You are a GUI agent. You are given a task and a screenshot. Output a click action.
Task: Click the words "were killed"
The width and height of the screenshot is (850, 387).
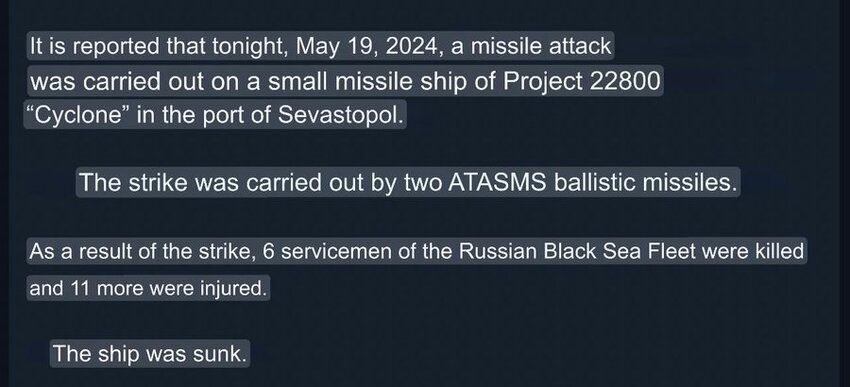click(752, 251)
